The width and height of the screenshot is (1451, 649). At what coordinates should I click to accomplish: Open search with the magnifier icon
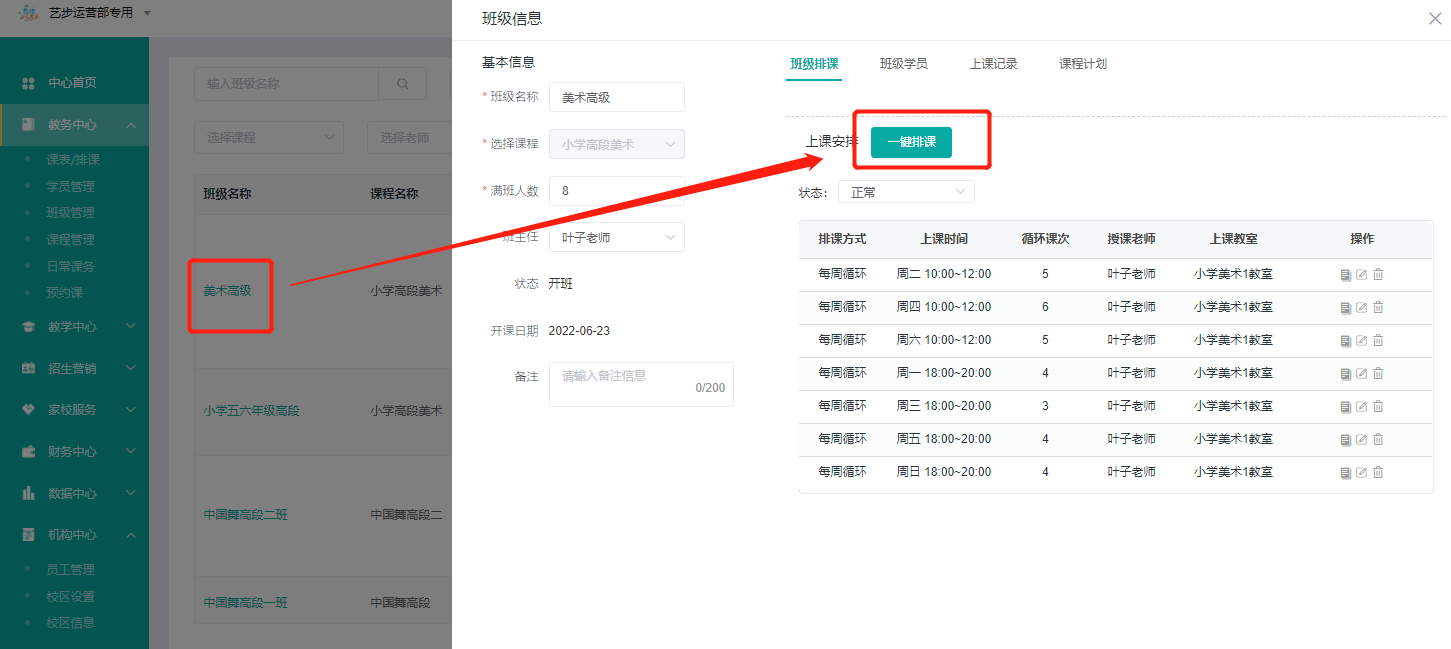pyautogui.click(x=402, y=84)
